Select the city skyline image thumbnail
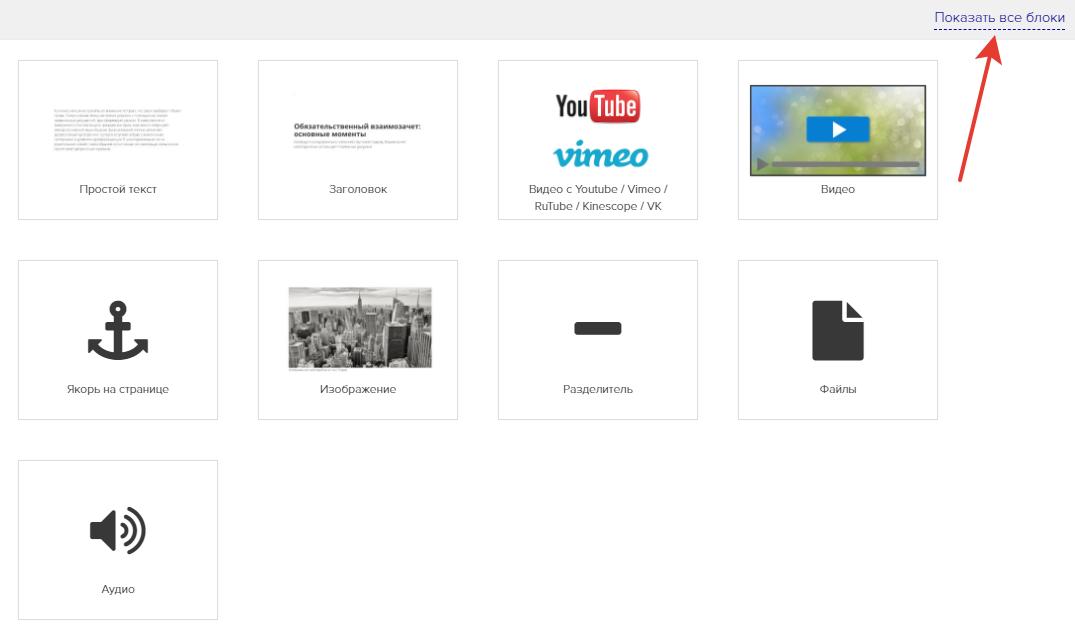The height and width of the screenshot is (635, 1075). click(x=359, y=327)
